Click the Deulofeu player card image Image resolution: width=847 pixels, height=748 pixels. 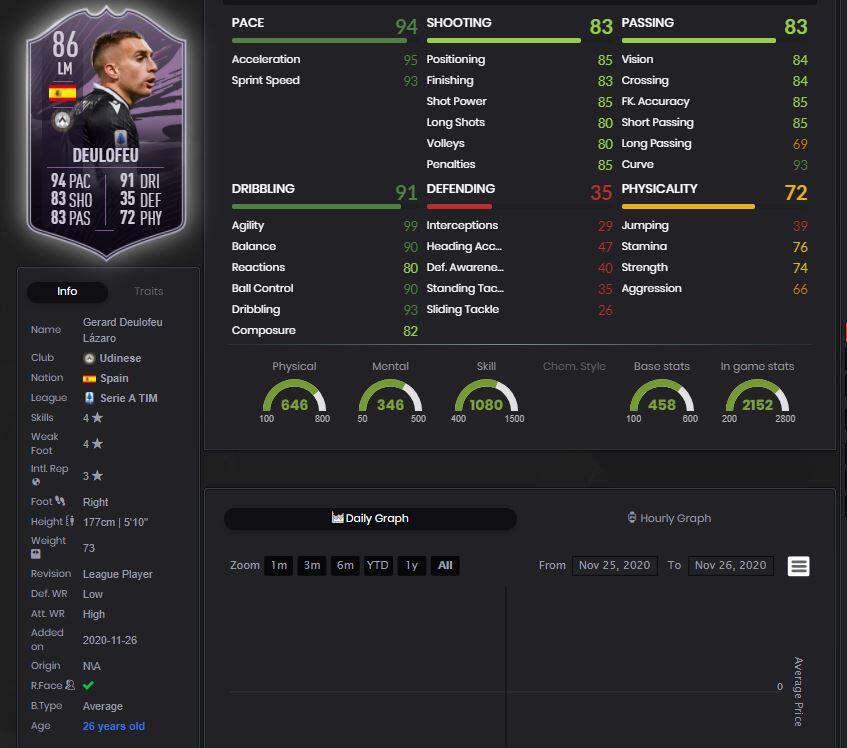point(106,132)
